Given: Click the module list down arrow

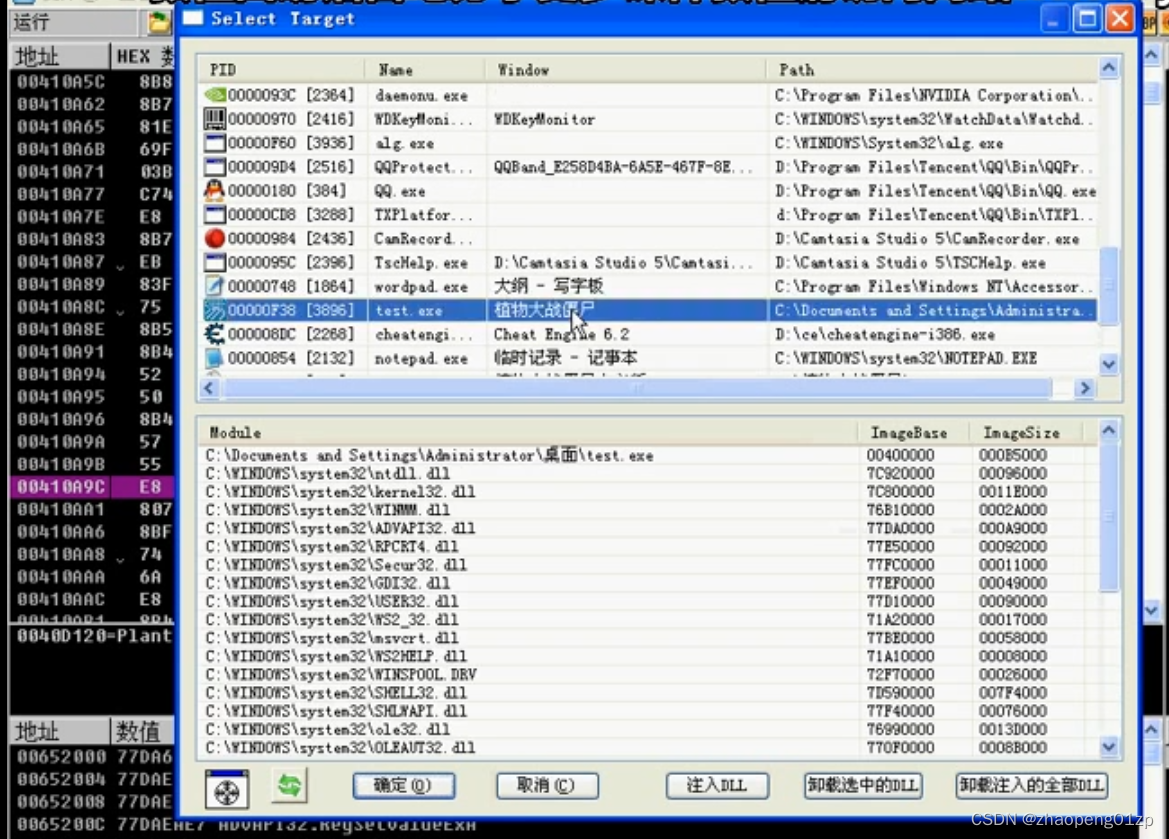Looking at the screenshot, I should (x=1109, y=747).
